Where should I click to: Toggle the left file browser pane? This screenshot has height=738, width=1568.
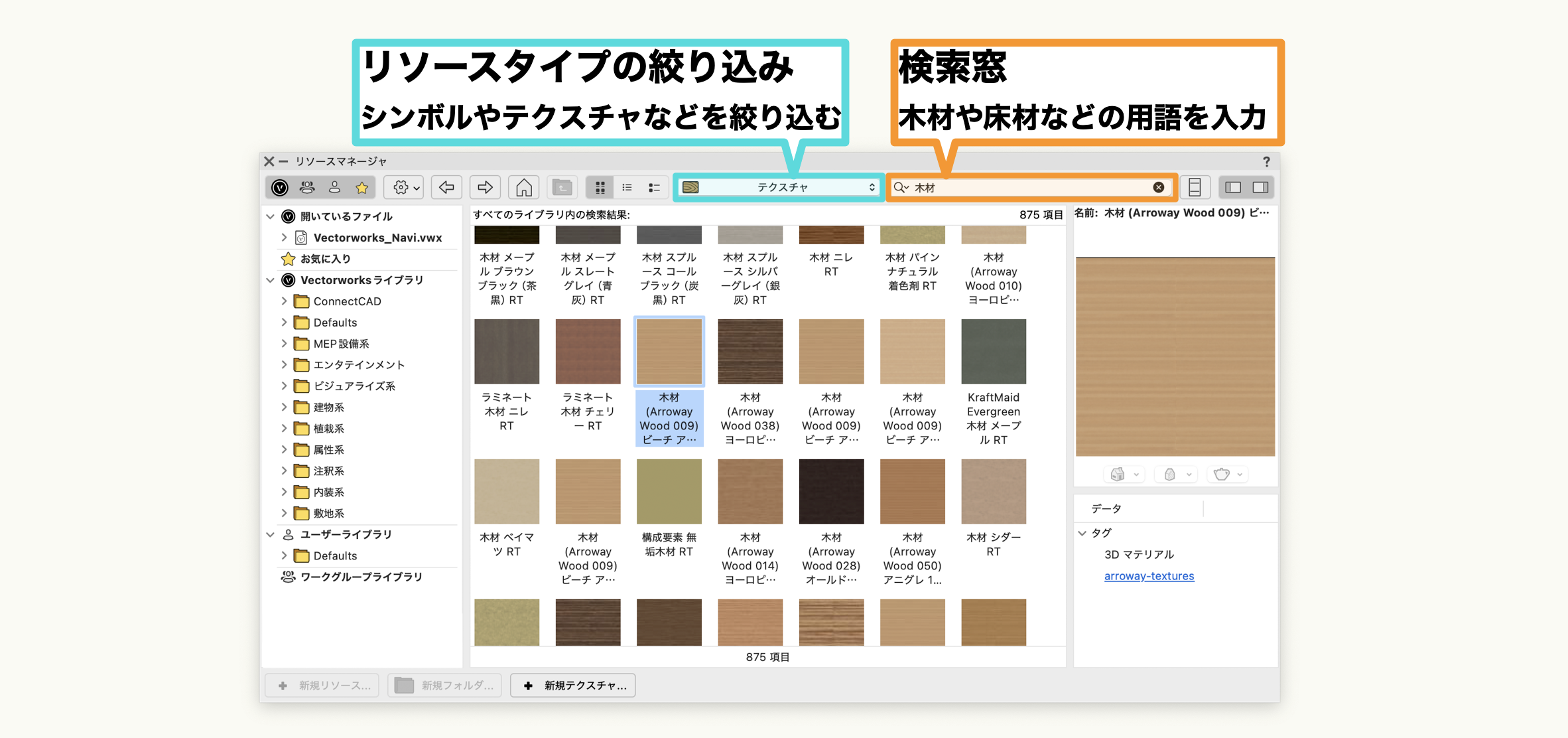coord(1232,188)
